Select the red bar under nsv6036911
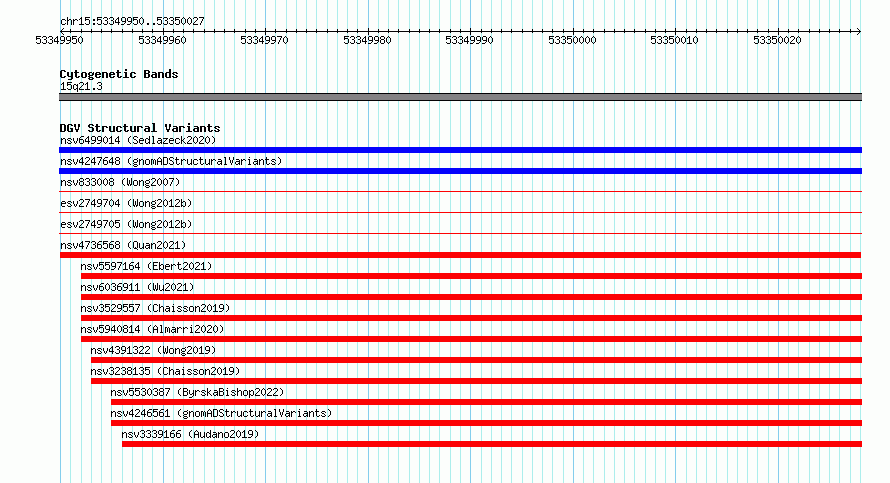This screenshot has width=890, height=483. coord(471,297)
